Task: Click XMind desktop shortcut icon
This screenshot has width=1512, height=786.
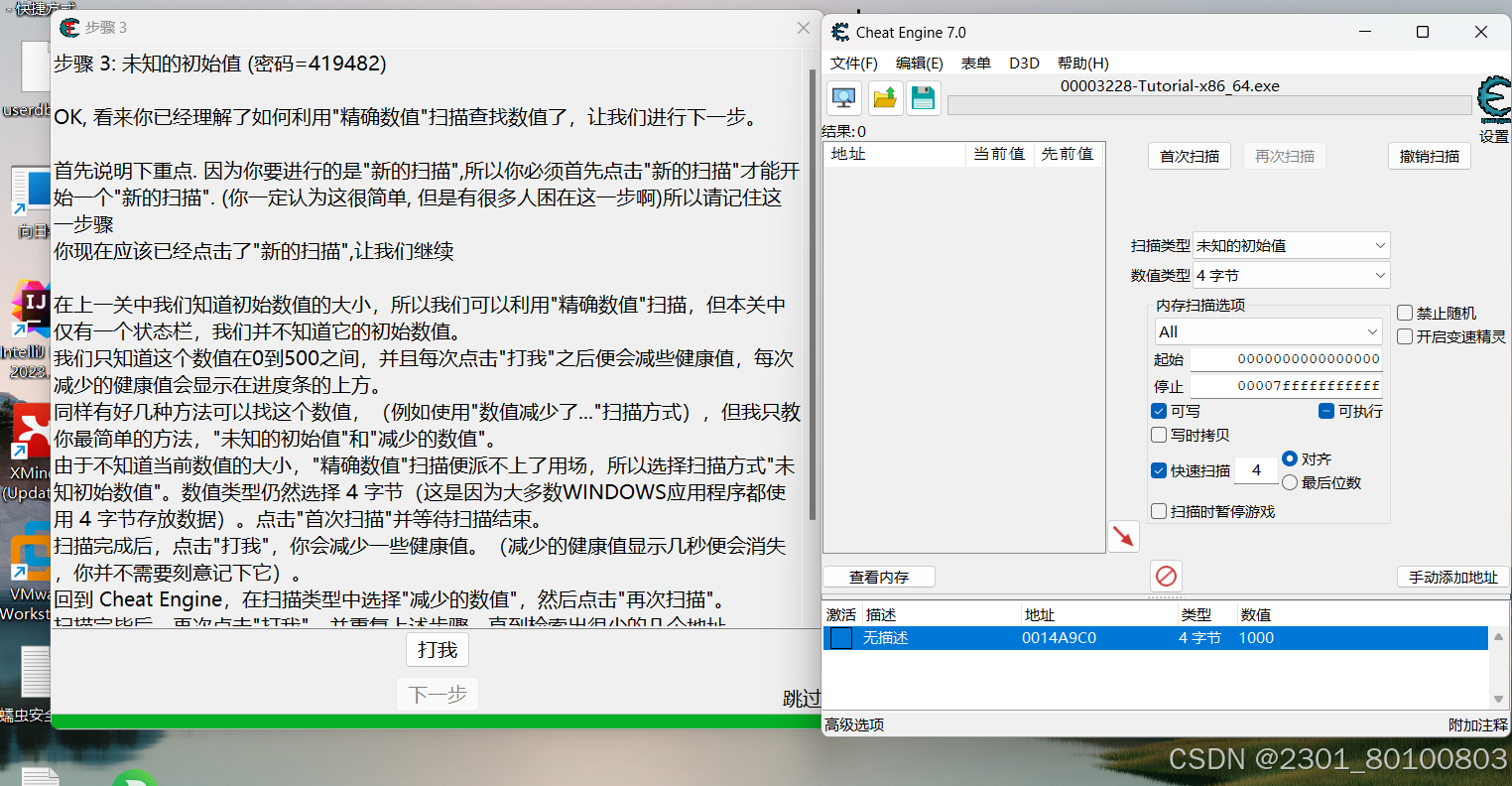Action: point(31,432)
